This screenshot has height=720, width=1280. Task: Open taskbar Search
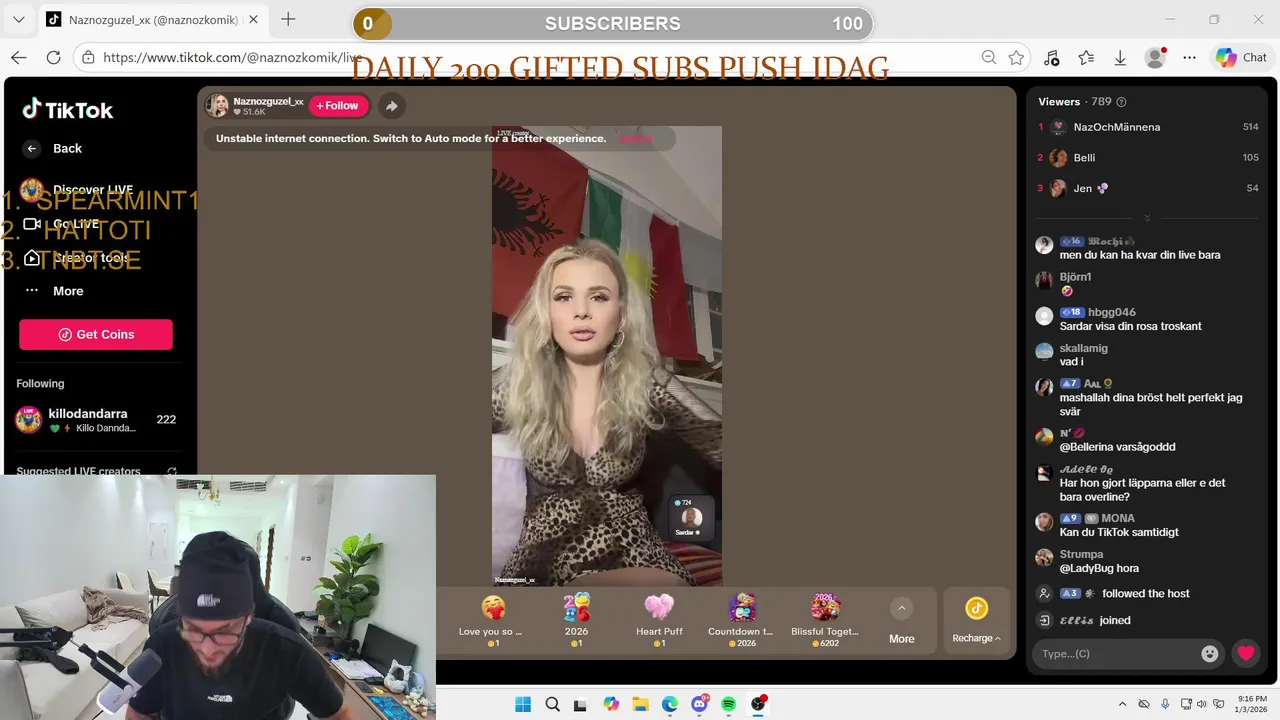click(552, 704)
